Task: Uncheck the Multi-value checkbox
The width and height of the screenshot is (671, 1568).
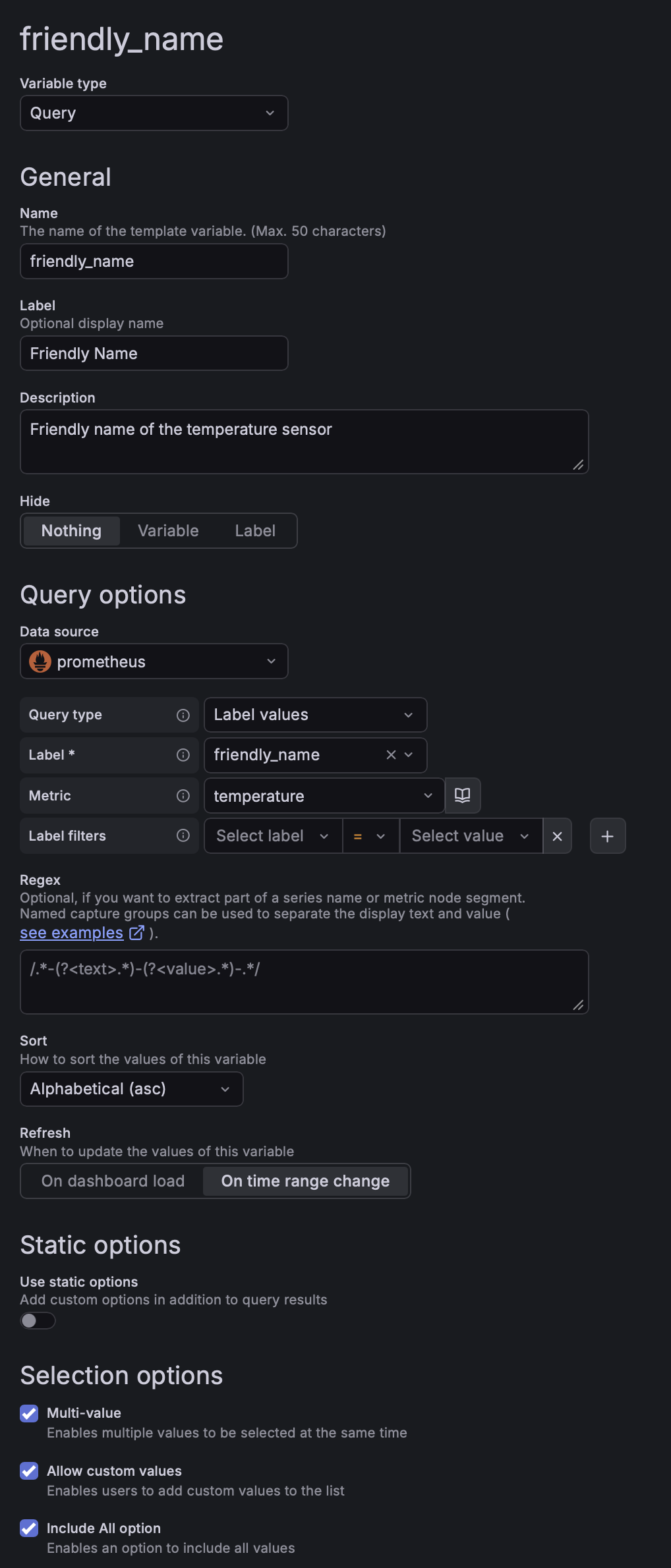Action: [x=29, y=1413]
